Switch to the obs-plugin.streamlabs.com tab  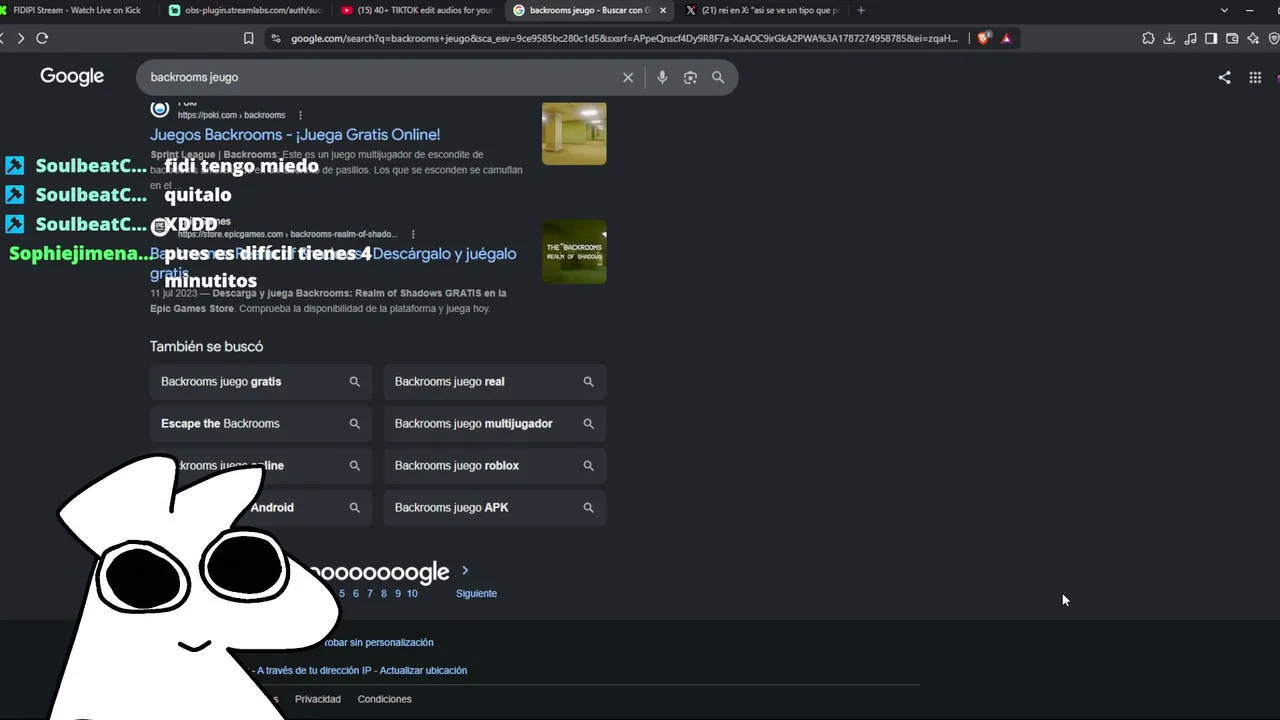pyautogui.click(x=246, y=10)
